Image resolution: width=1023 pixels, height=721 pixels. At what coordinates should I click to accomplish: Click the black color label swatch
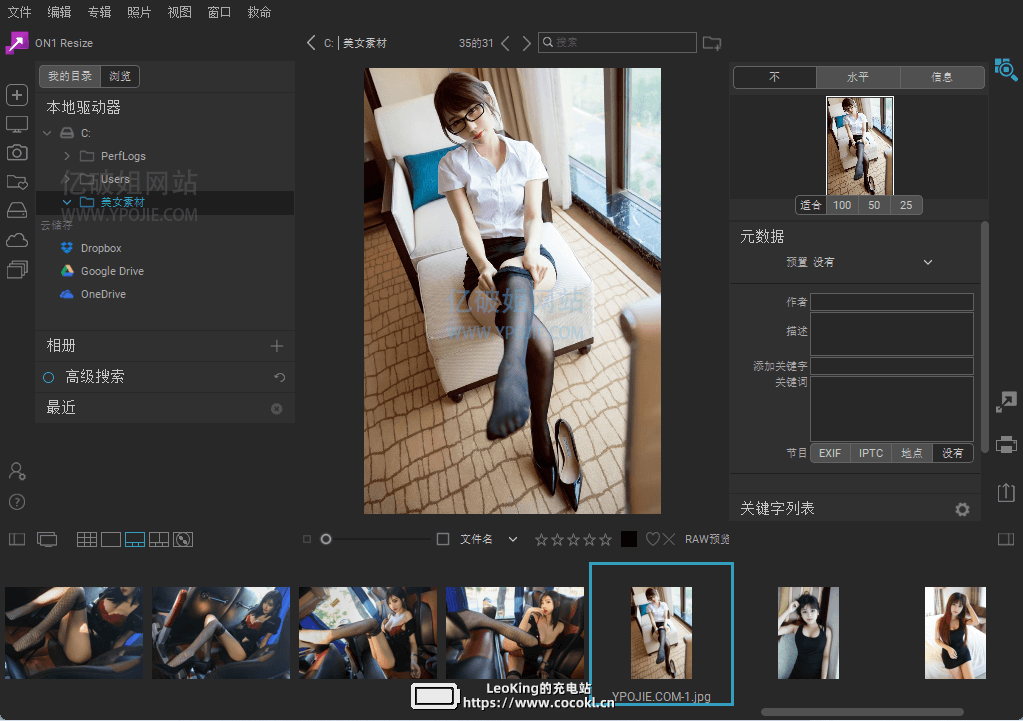pos(629,539)
